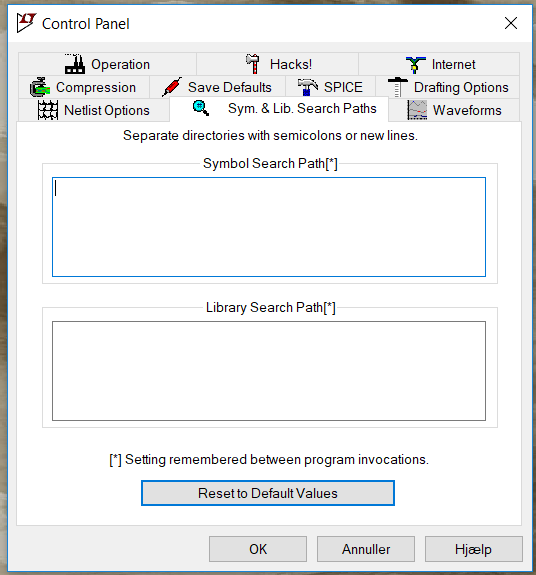Select the Sym. & Lib. Search Paths tab
This screenshot has height=575, width=536.
(x=279, y=109)
